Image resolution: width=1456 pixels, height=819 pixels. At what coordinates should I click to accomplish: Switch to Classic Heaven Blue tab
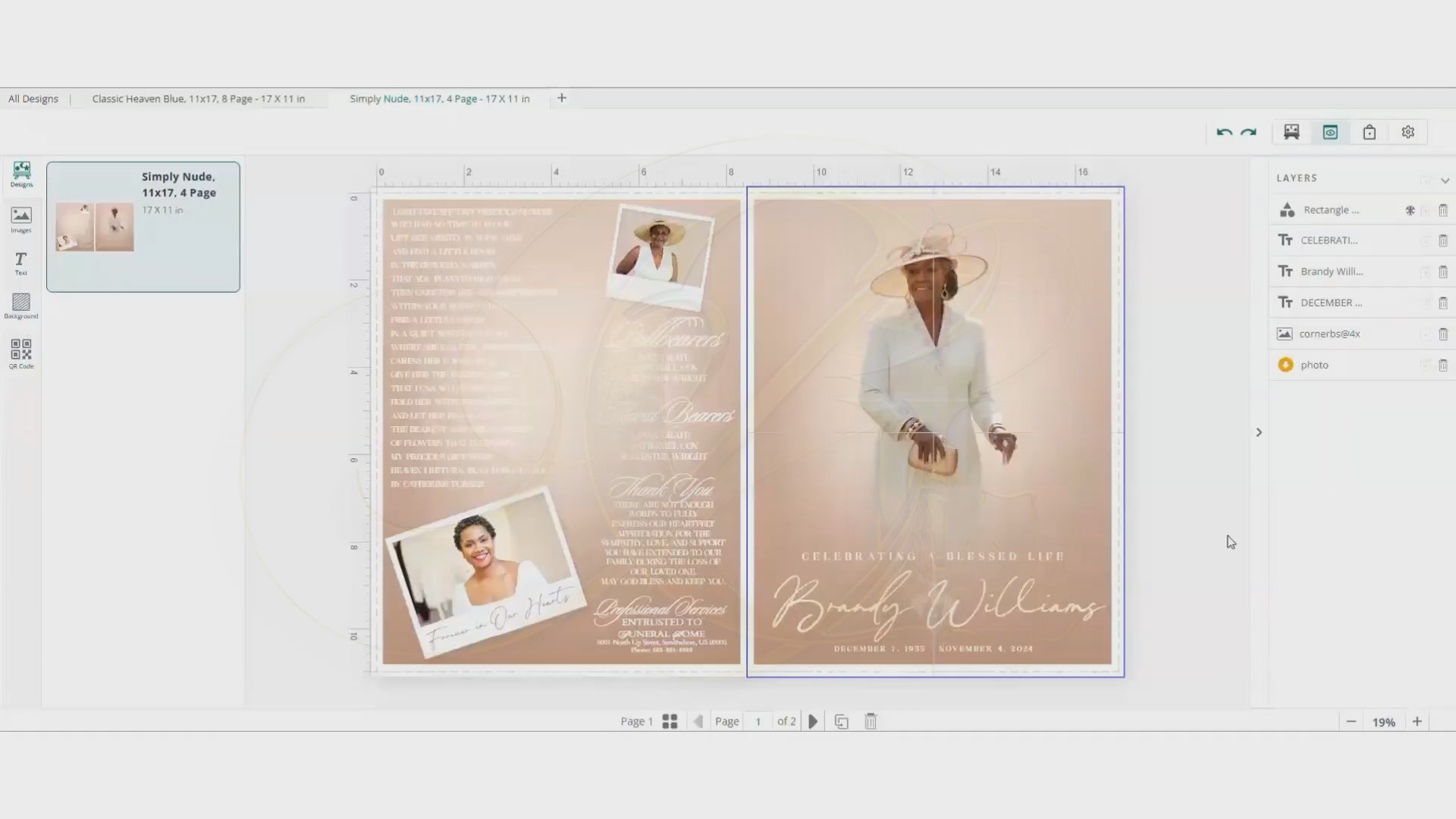(199, 99)
